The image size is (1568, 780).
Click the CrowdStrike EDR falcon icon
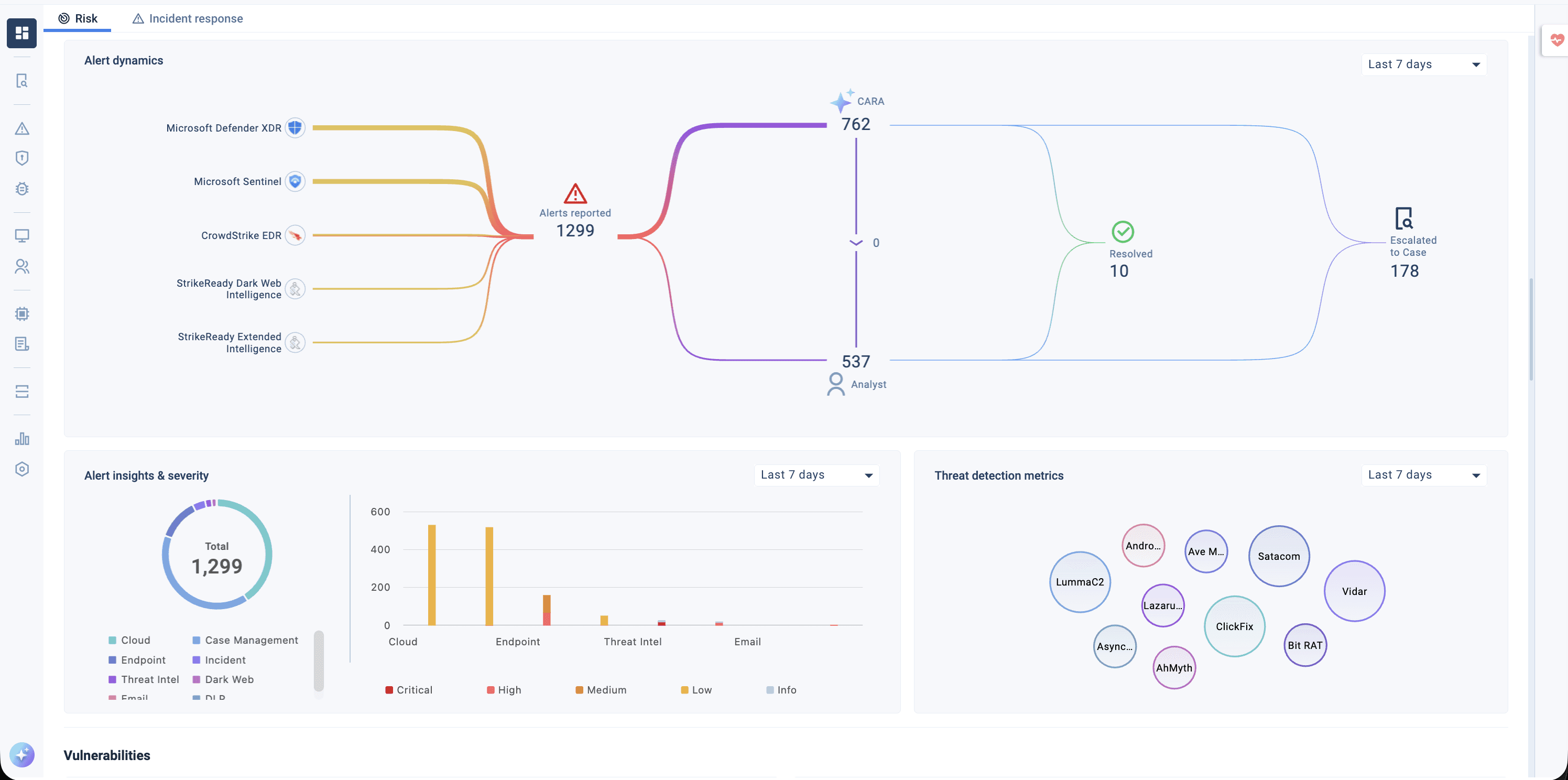coord(295,235)
